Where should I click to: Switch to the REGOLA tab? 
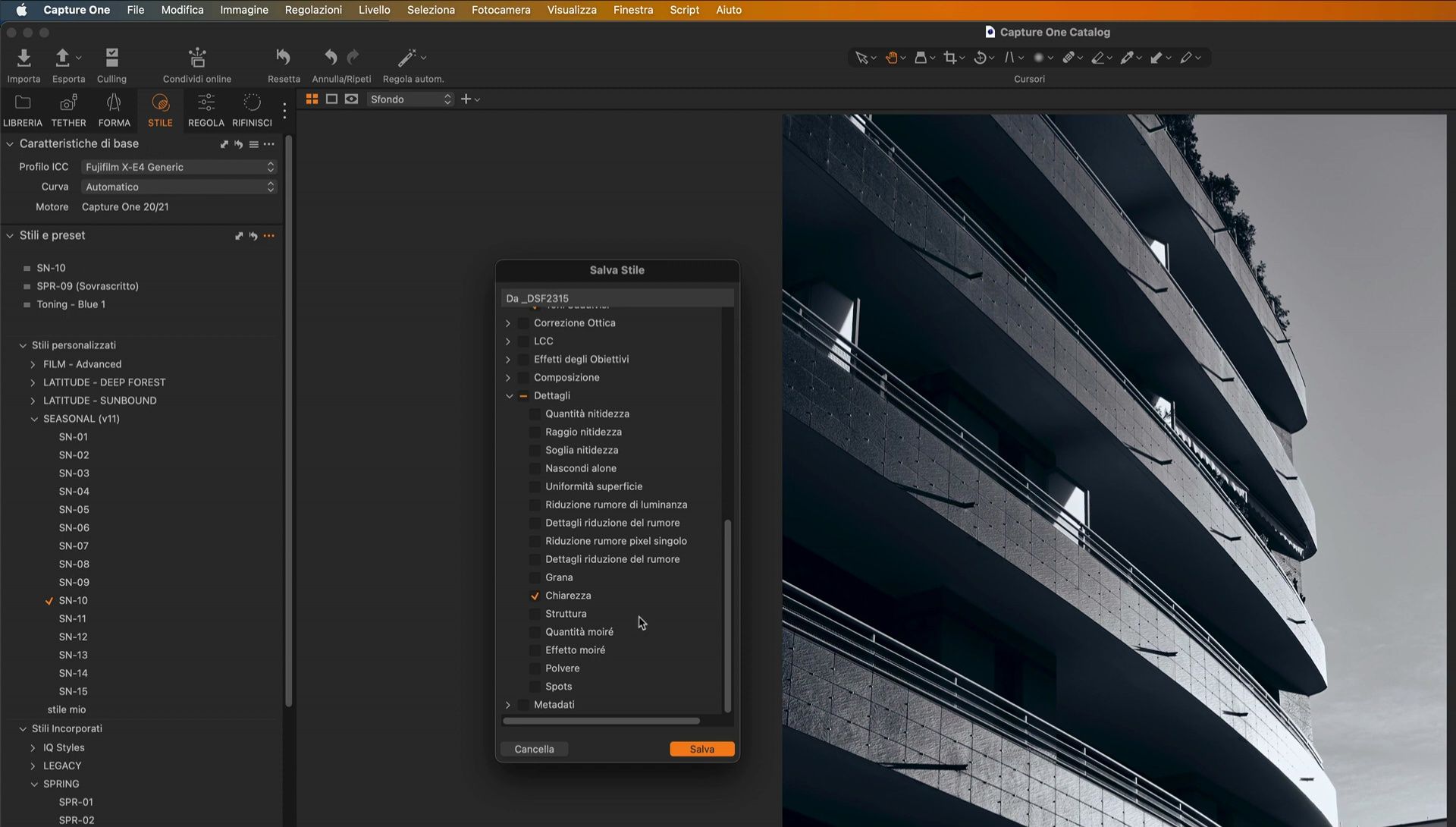pyautogui.click(x=206, y=111)
